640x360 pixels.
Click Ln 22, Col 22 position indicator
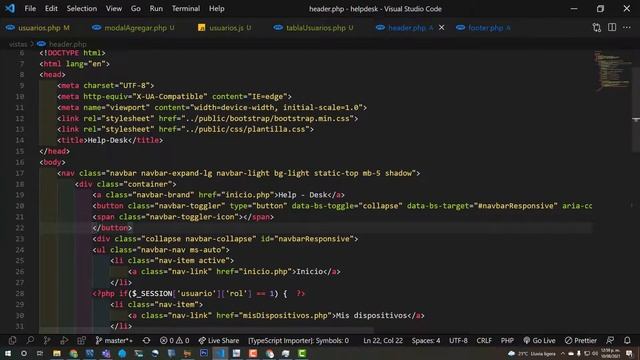(383, 340)
